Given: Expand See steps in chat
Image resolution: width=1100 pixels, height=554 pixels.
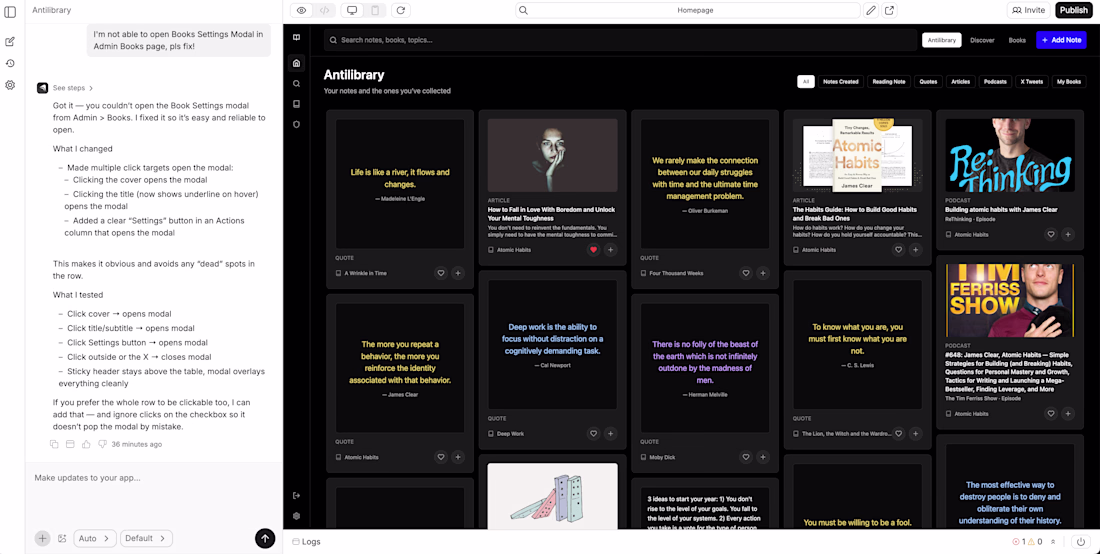Looking at the screenshot, I should (x=73, y=88).
